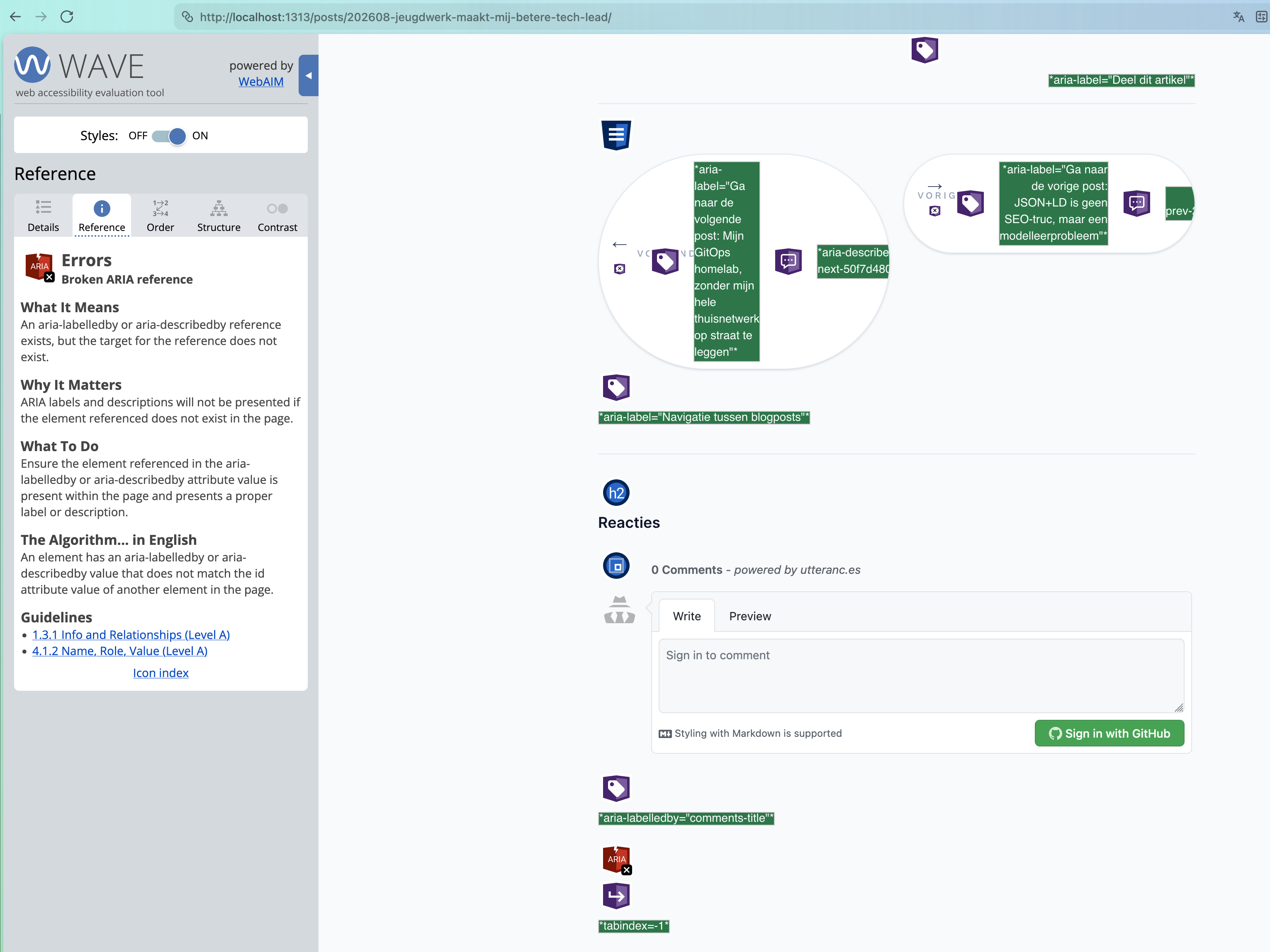Open the 4.1.2 Name, Role, Value guideline
The height and width of the screenshot is (952, 1270).
[x=119, y=651]
